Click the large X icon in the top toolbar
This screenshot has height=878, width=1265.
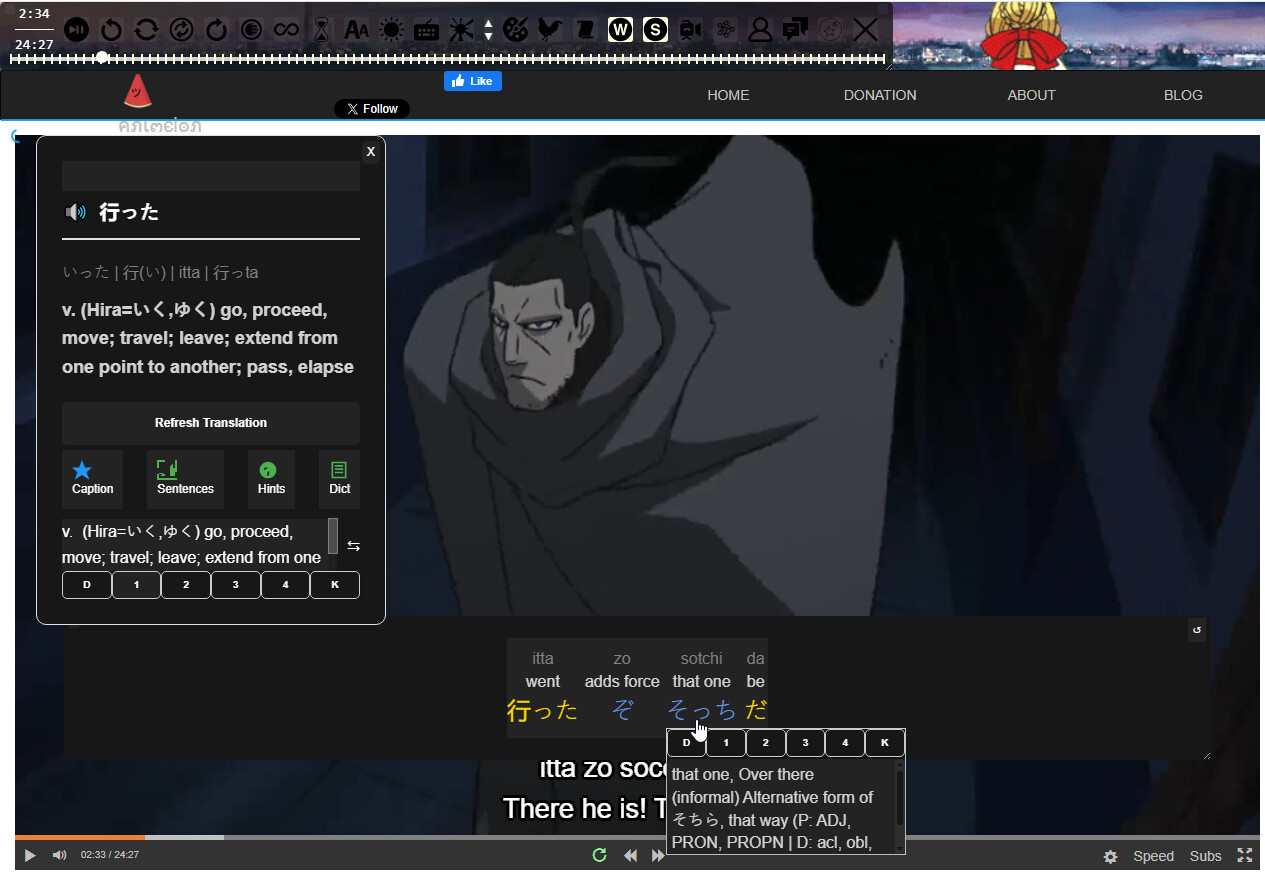pos(865,30)
